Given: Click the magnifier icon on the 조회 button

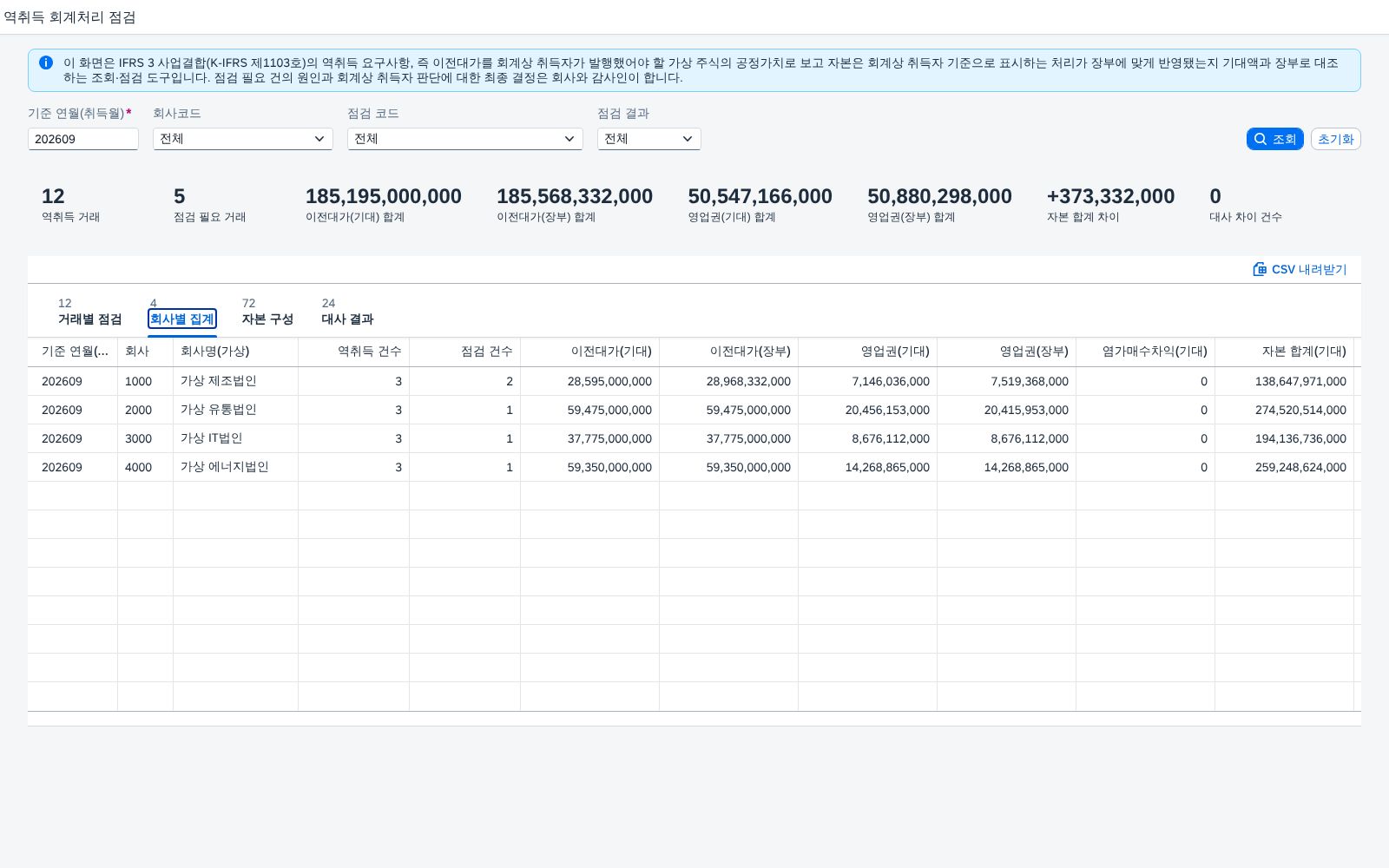Looking at the screenshot, I should [1261, 139].
